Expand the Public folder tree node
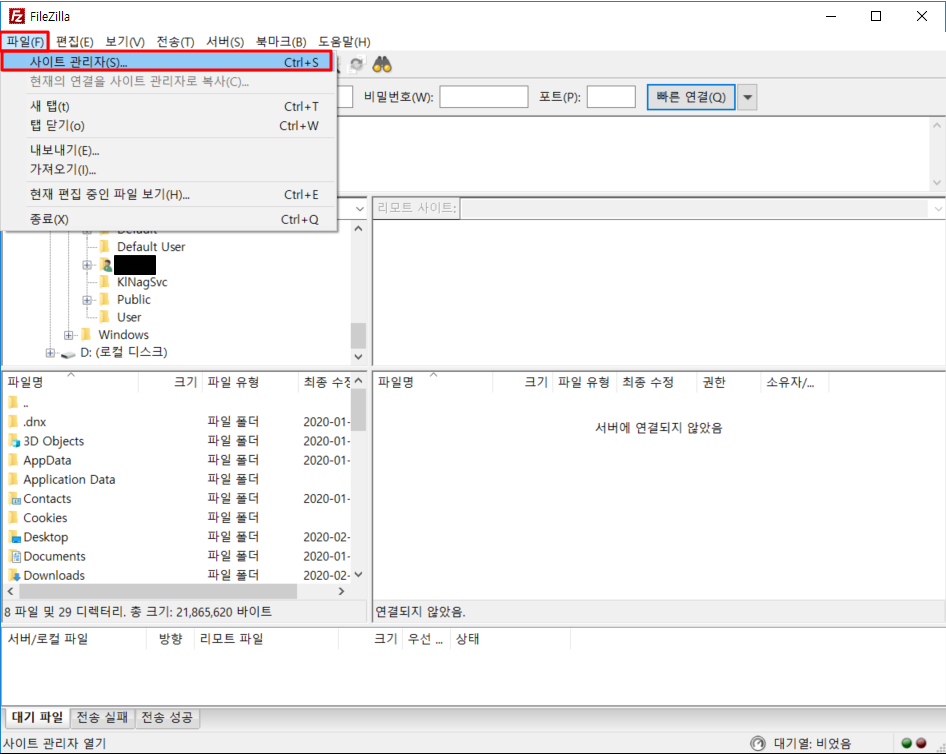 [x=87, y=300]
